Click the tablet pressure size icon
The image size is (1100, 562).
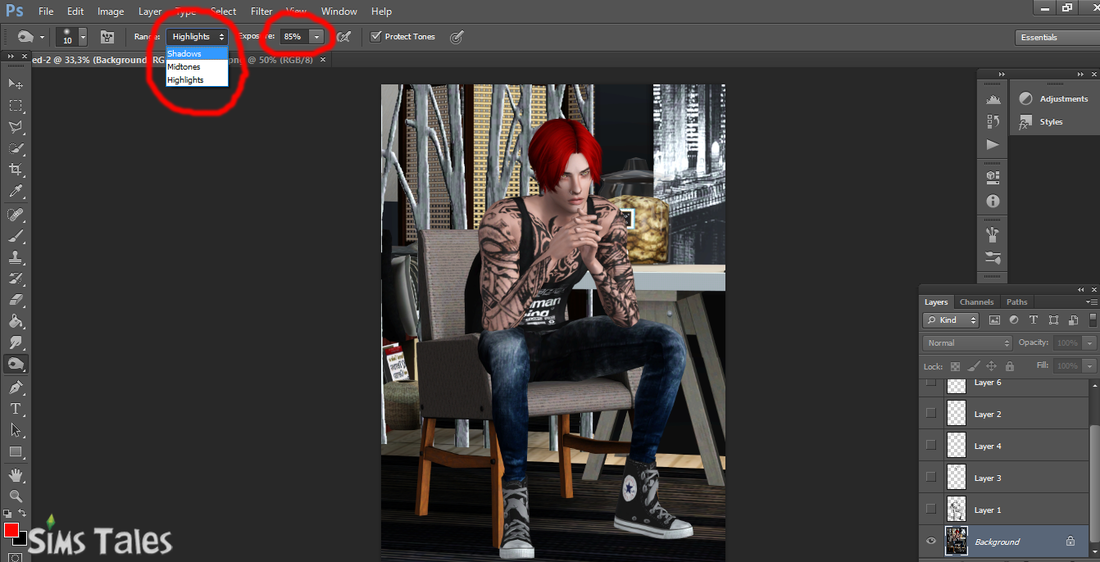457,36
